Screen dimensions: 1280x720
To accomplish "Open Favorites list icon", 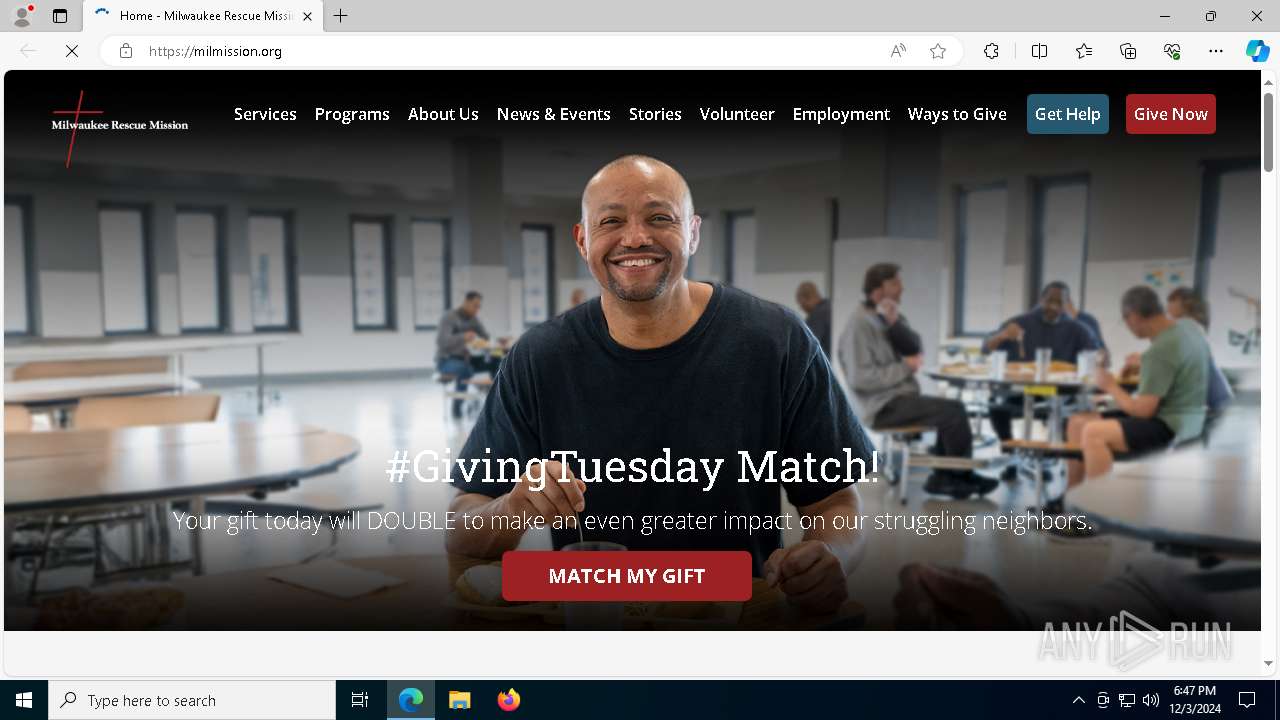I will 1084,51.
